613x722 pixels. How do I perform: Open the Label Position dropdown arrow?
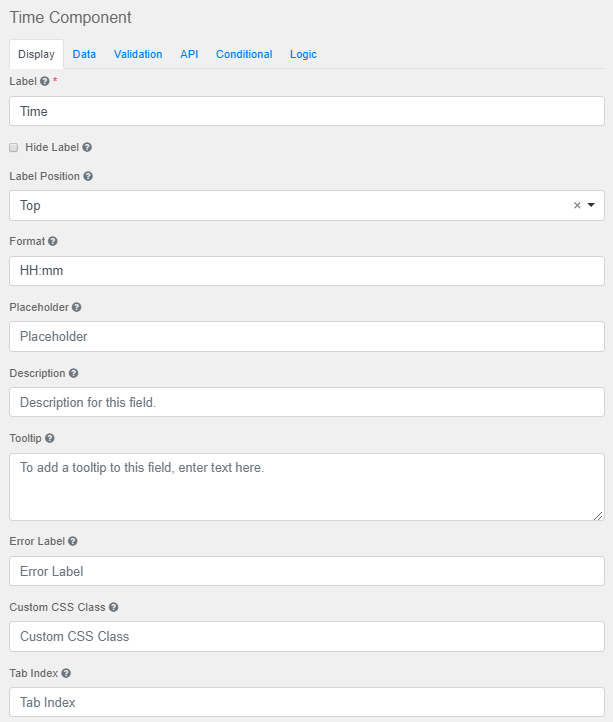tap(591, 205)
